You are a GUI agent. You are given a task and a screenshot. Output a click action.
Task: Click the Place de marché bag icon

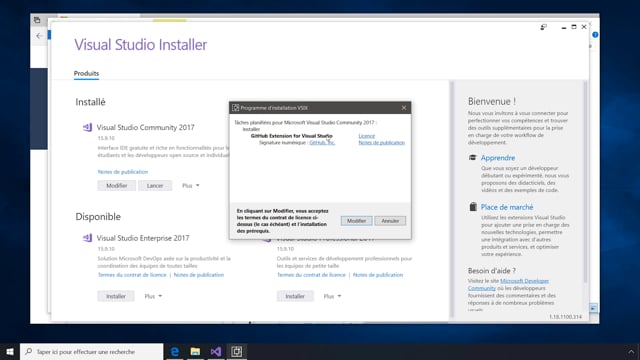point(473,207)
